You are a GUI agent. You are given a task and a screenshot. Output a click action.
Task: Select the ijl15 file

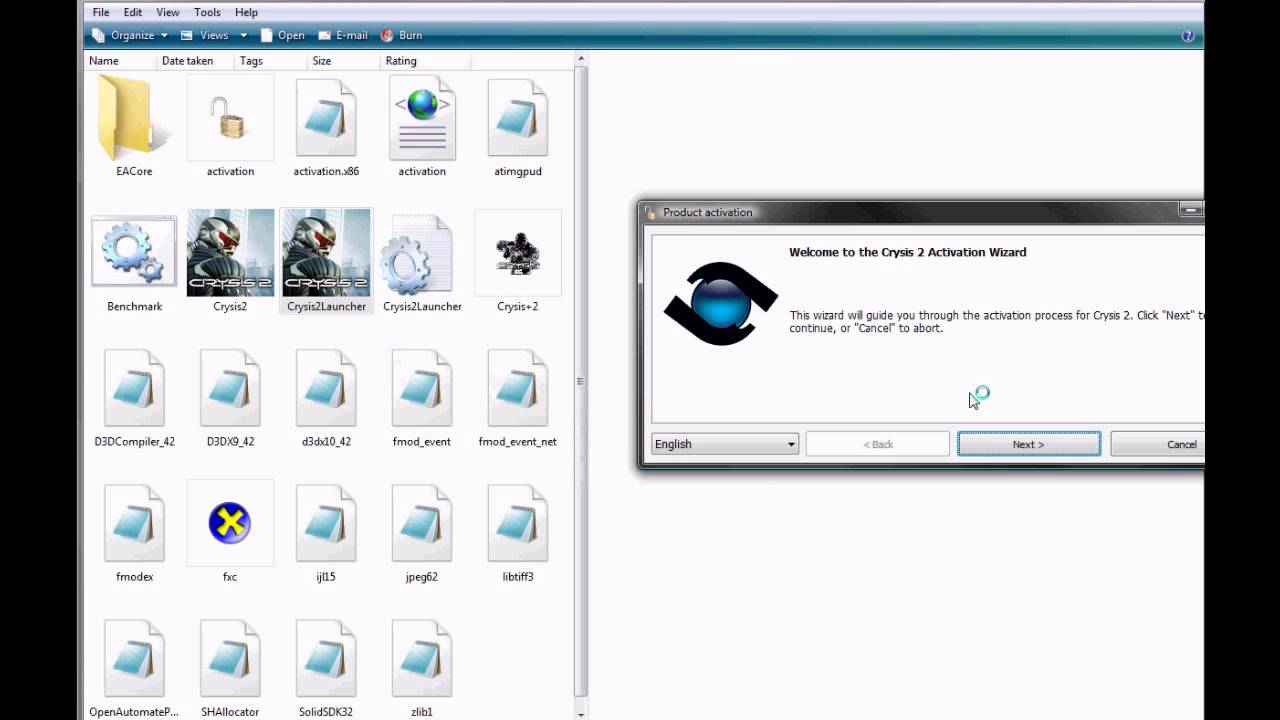(326, 531)
